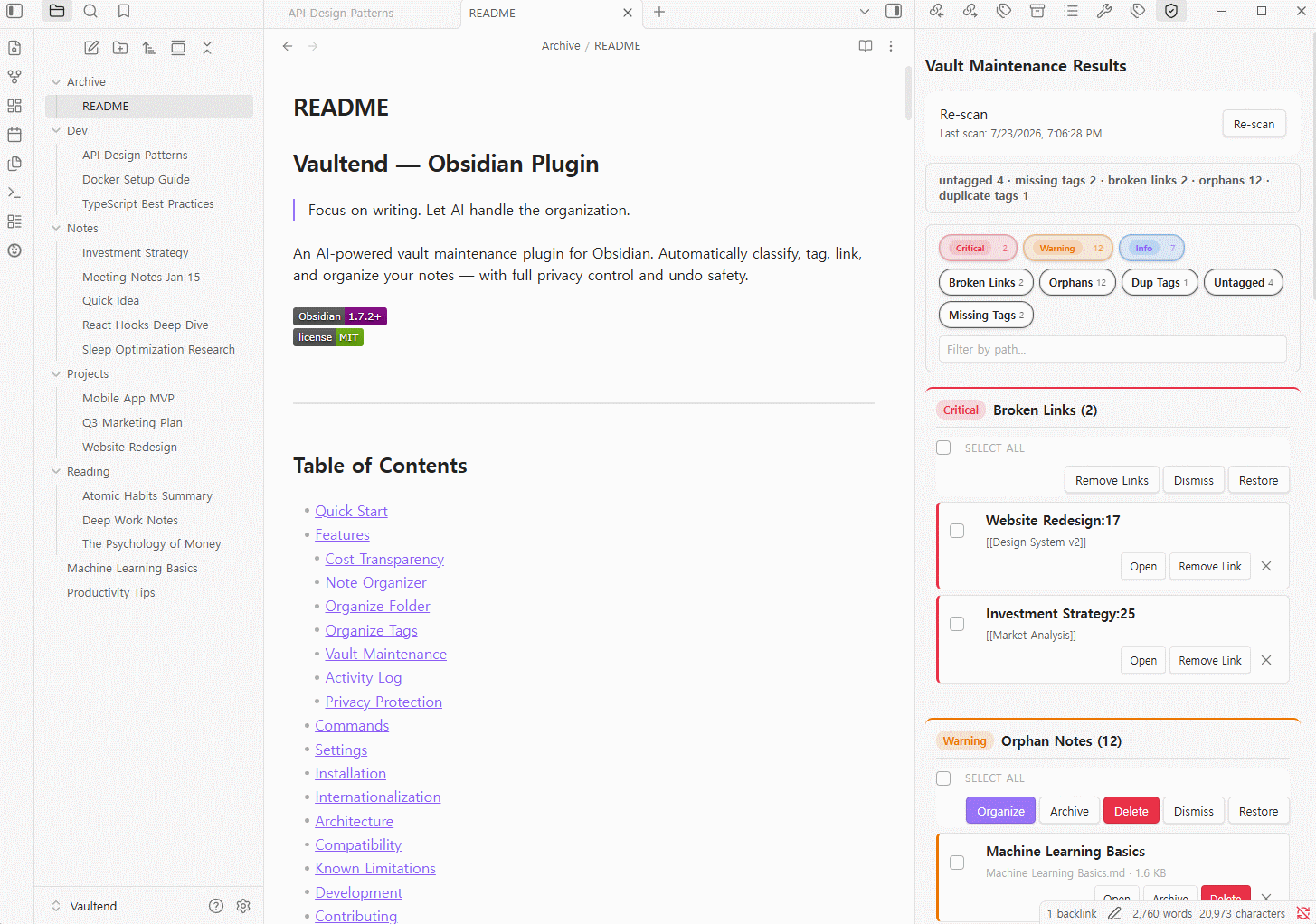Toggle the Orphans filter chip
The width and height of the screenshot is (1316, 924).
(x=1077, y=282)
